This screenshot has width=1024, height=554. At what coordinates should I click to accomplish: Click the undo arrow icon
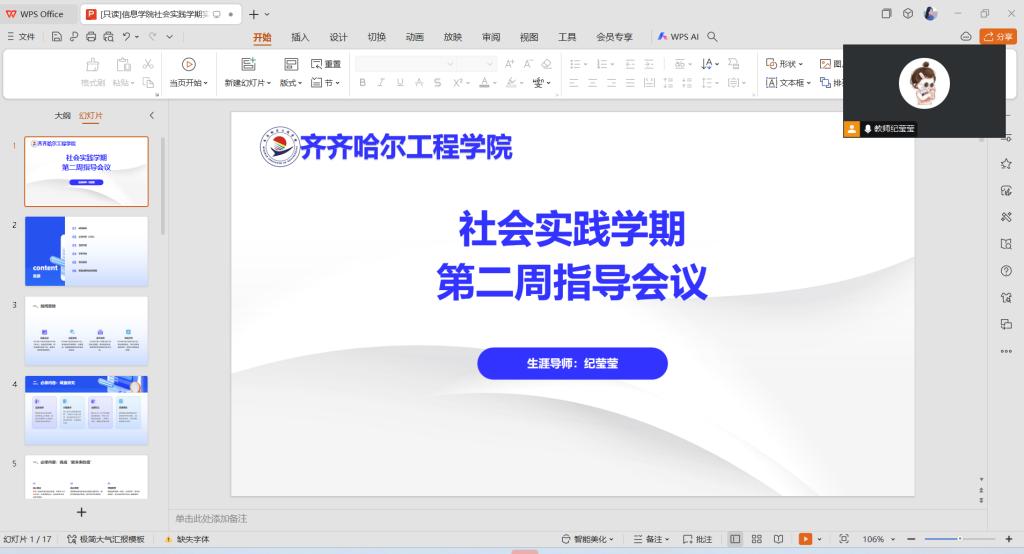pos(127,37)
